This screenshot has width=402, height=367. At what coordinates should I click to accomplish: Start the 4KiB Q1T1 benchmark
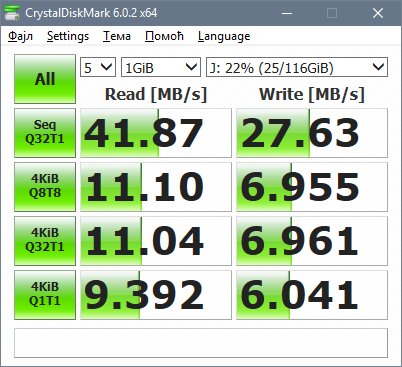pyautogui.click(x=45, y=295)
